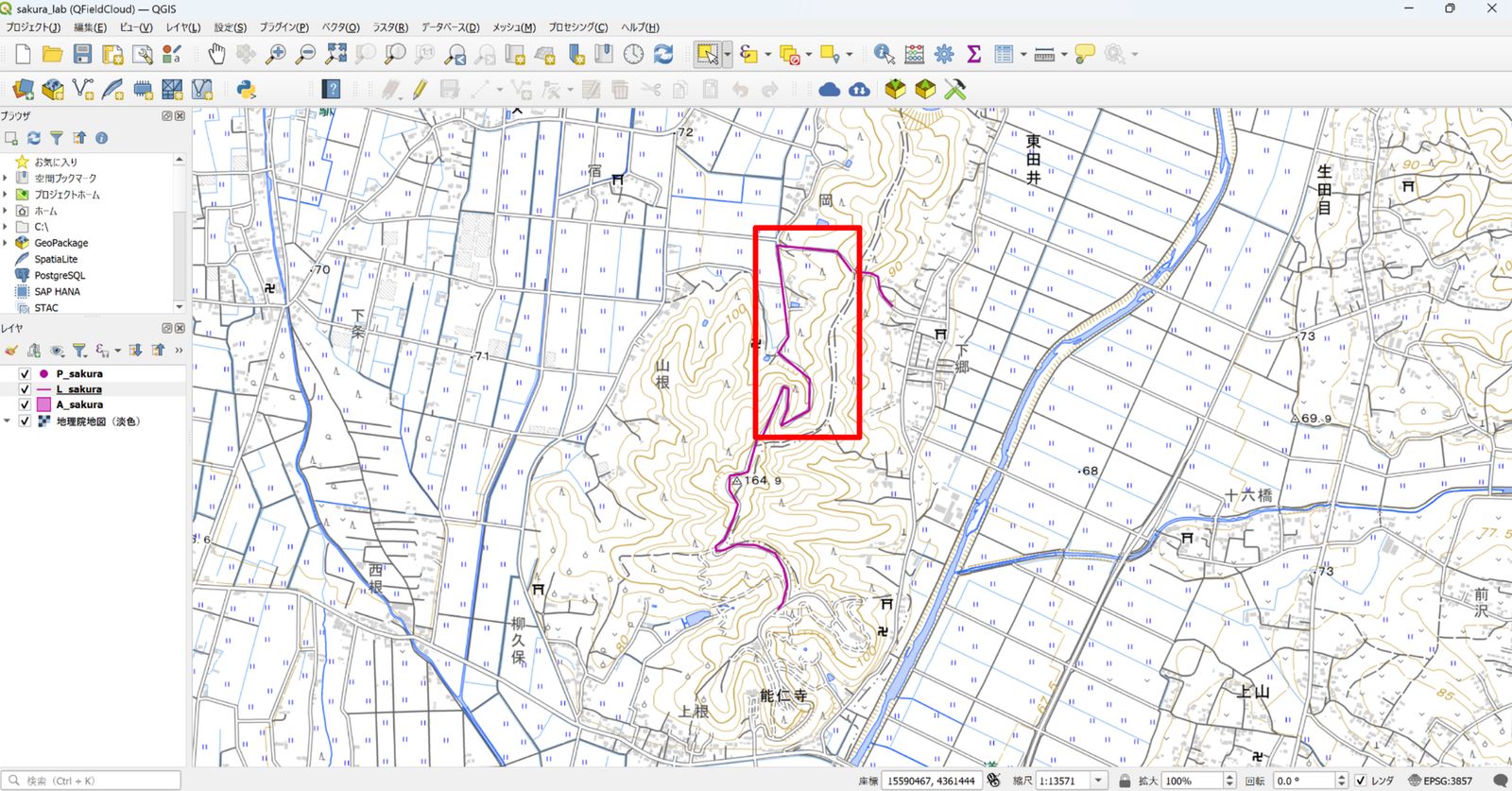
Task: Open the Field Calculator abacus icon
Action: click(x=914, y=54)
